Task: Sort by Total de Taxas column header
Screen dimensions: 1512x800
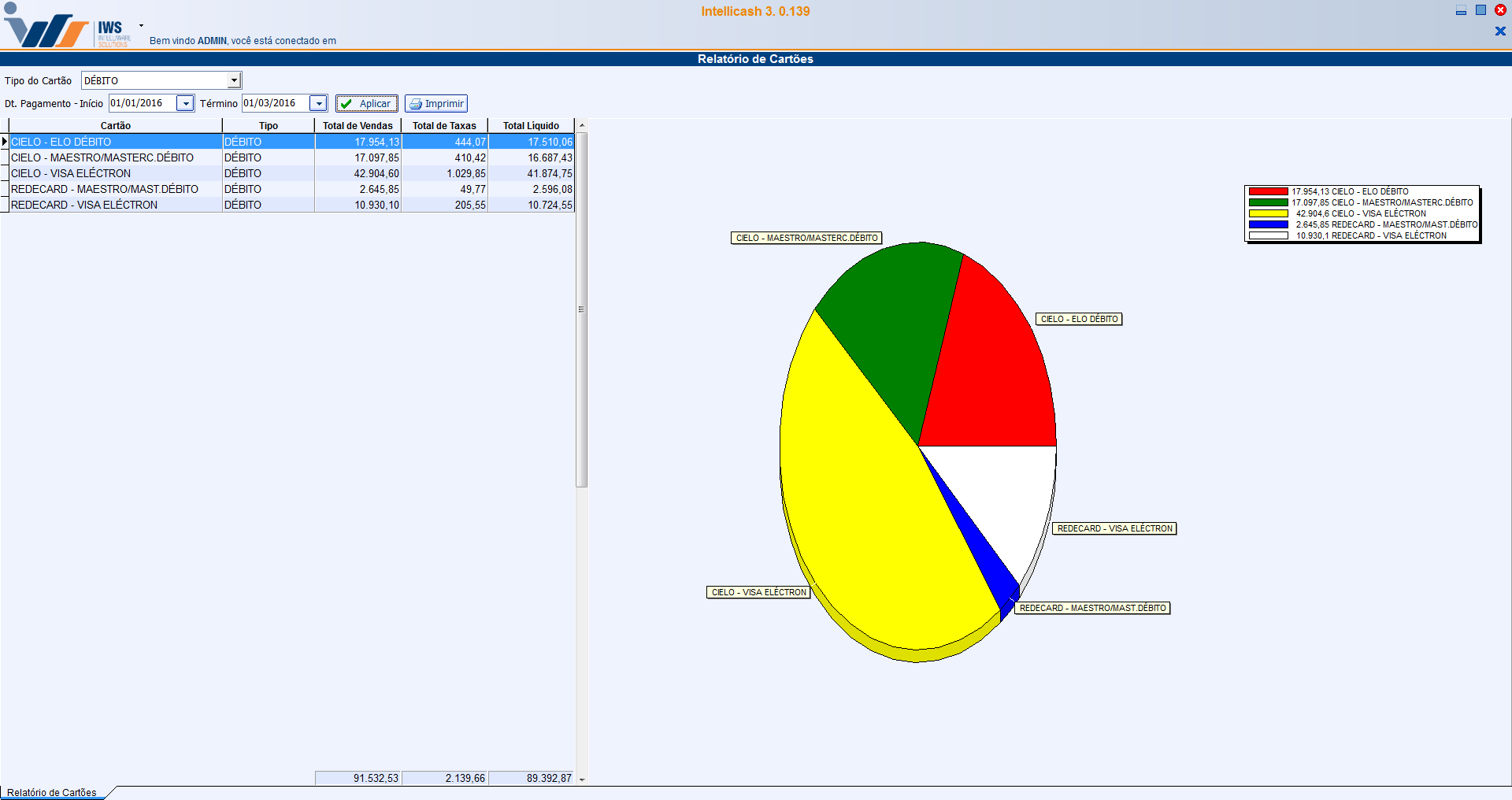Action: click(444, 125)
